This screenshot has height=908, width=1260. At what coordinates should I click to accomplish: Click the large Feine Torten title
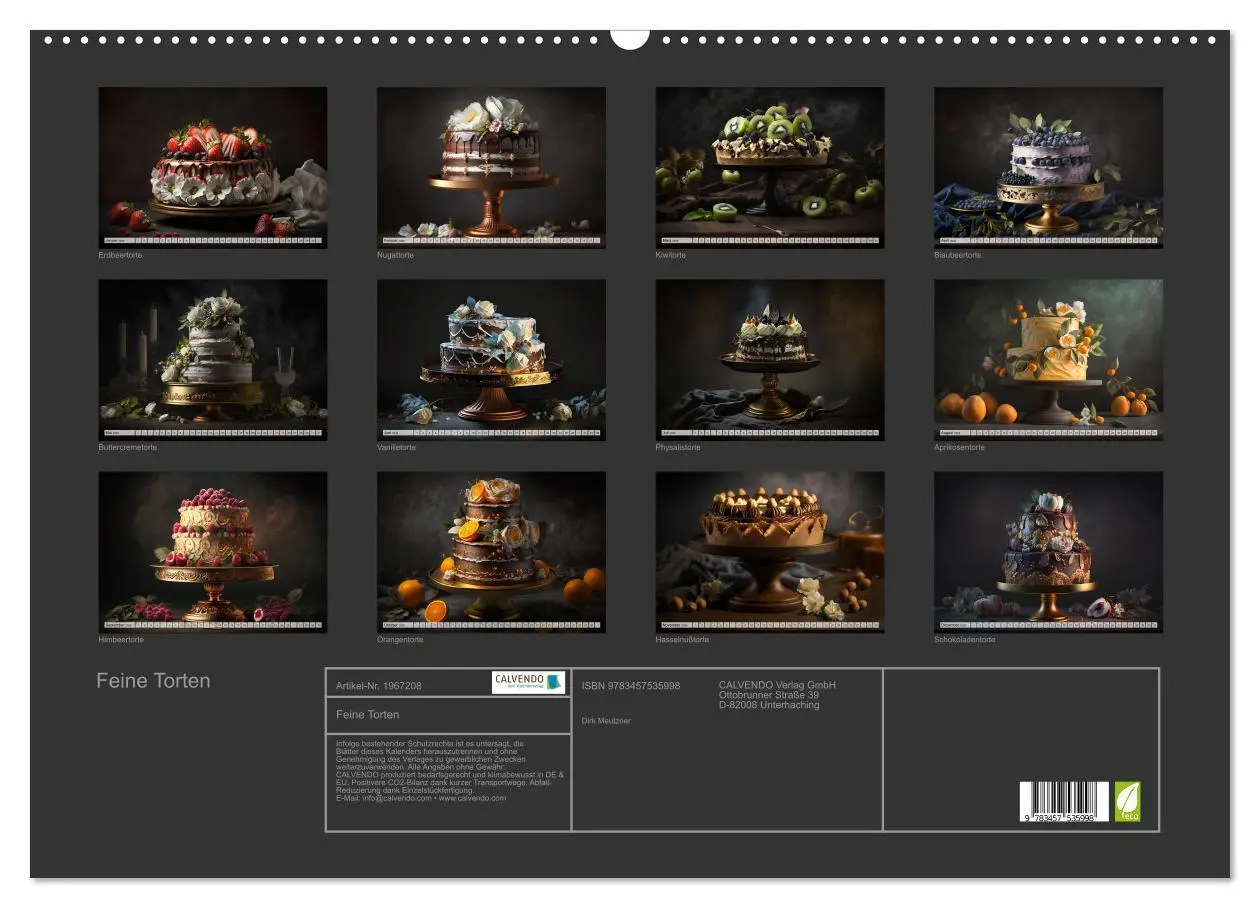[x=153, y=681]
